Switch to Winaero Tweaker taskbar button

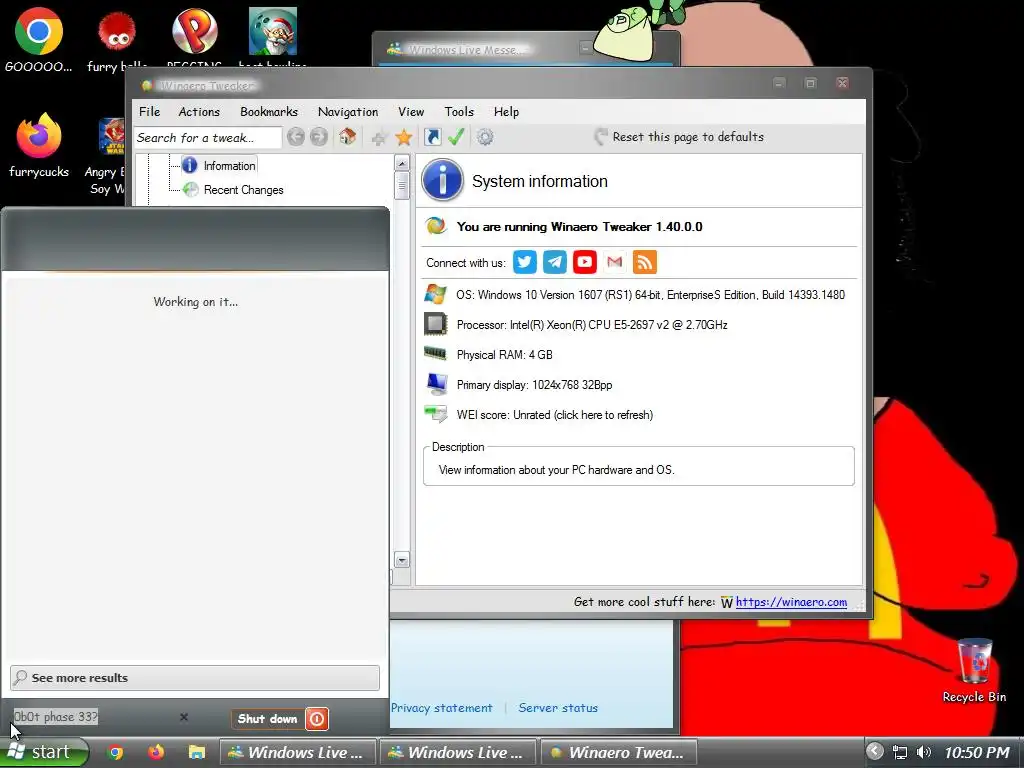(x=618, y=752)
